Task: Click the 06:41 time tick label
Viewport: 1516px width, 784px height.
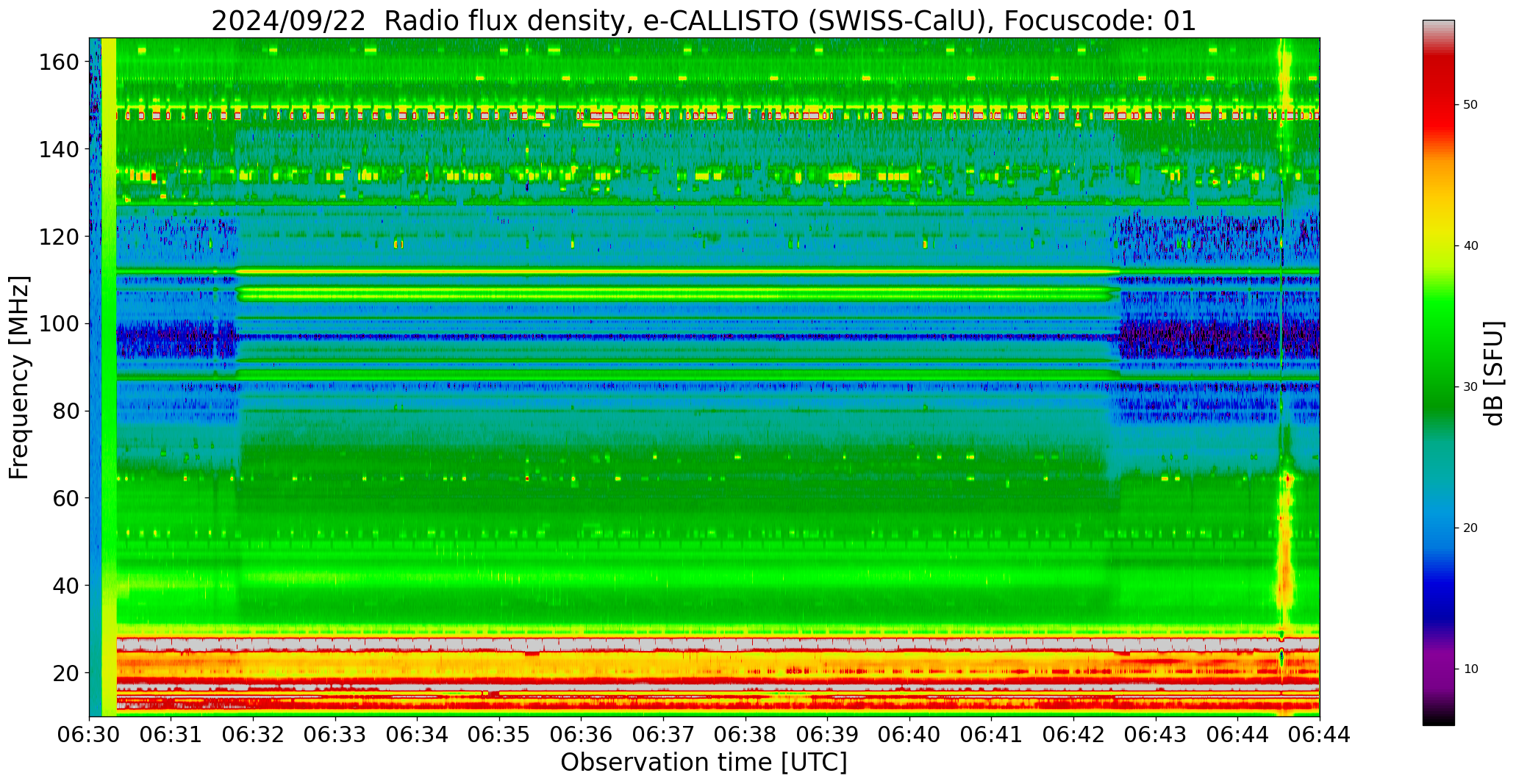Action: [x=992, y=735]
